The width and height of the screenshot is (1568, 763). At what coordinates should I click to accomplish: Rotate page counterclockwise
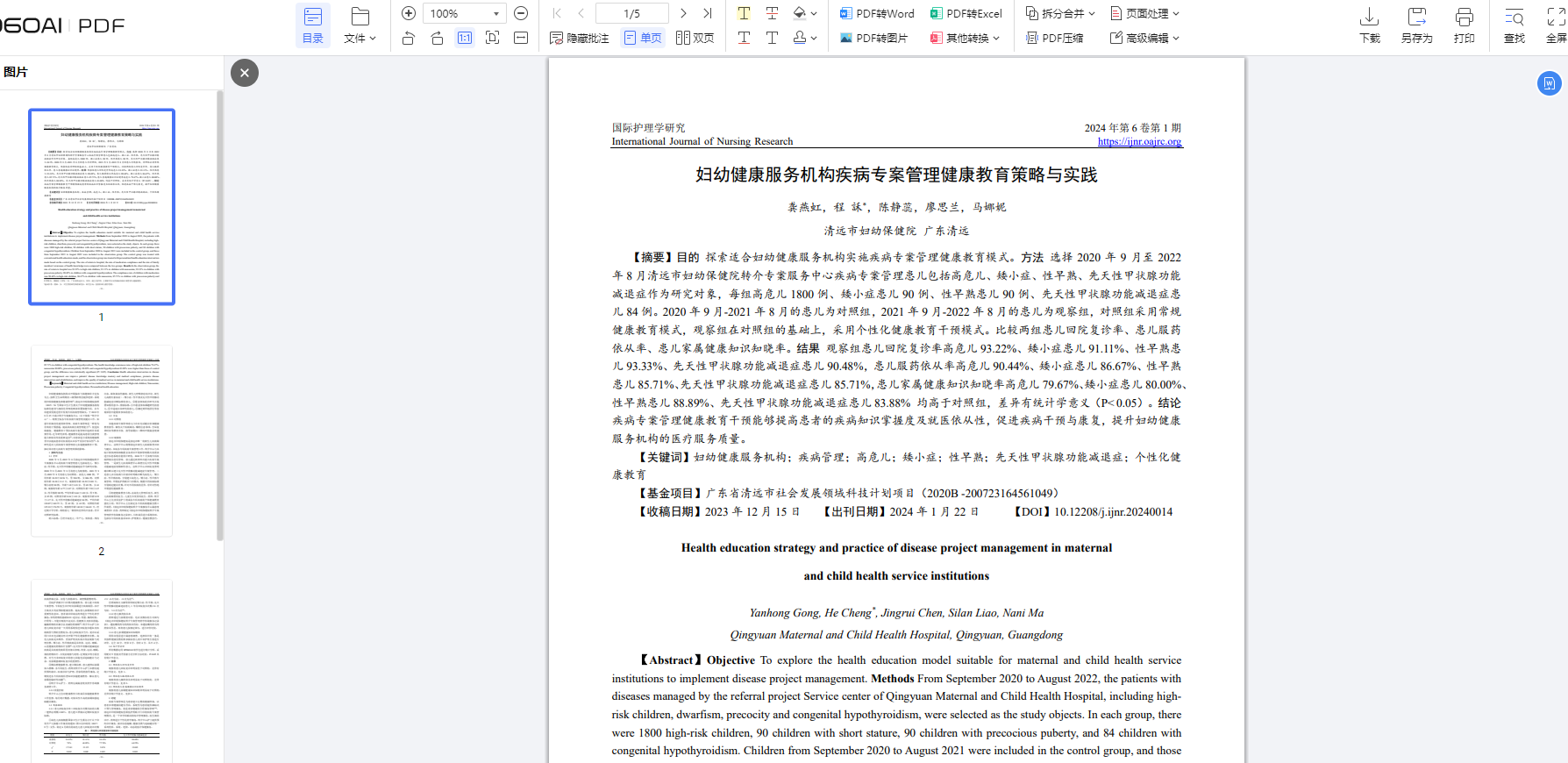coord(409,38)
